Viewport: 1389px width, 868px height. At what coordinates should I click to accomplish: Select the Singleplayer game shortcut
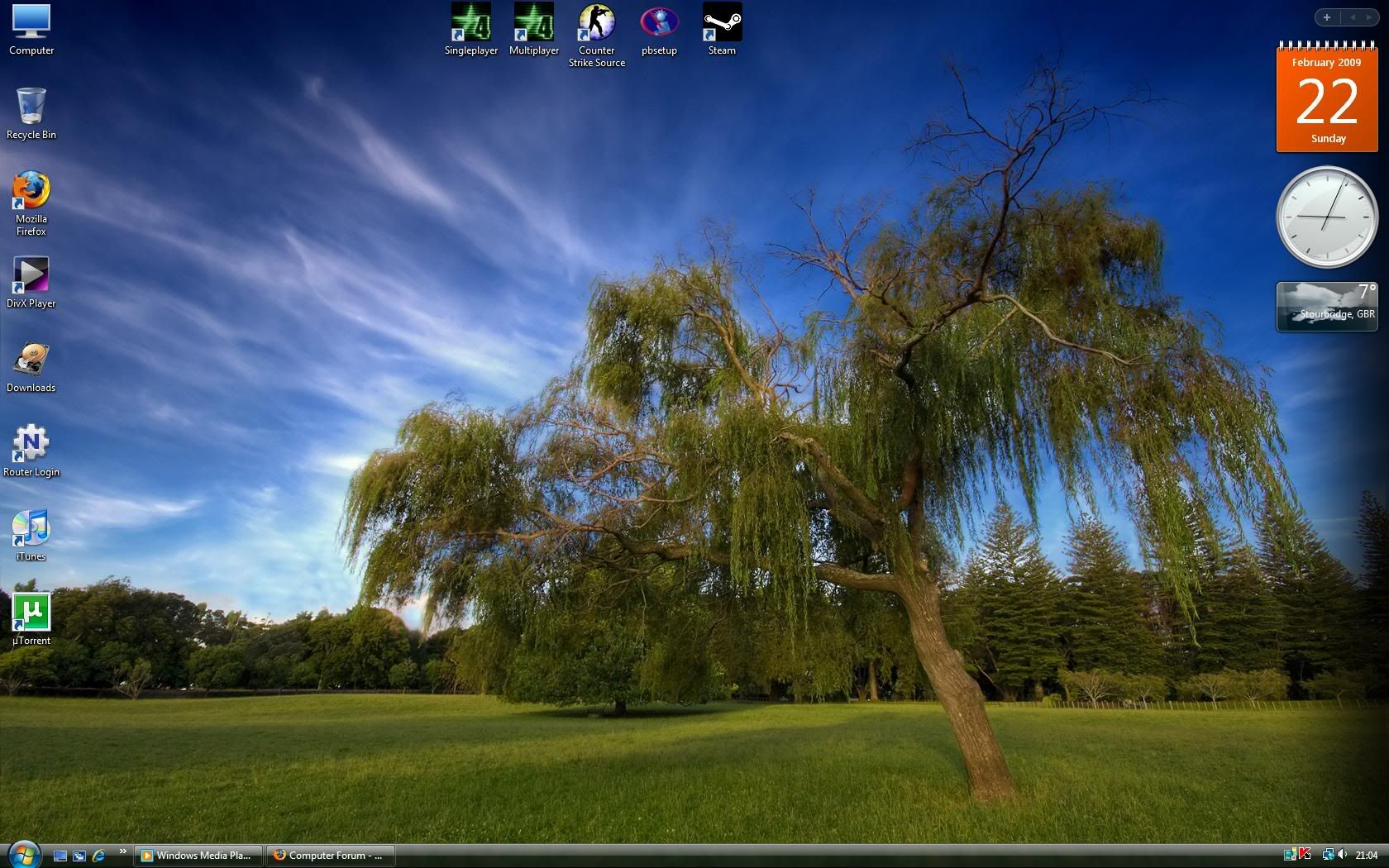click(x=471, y=30)
